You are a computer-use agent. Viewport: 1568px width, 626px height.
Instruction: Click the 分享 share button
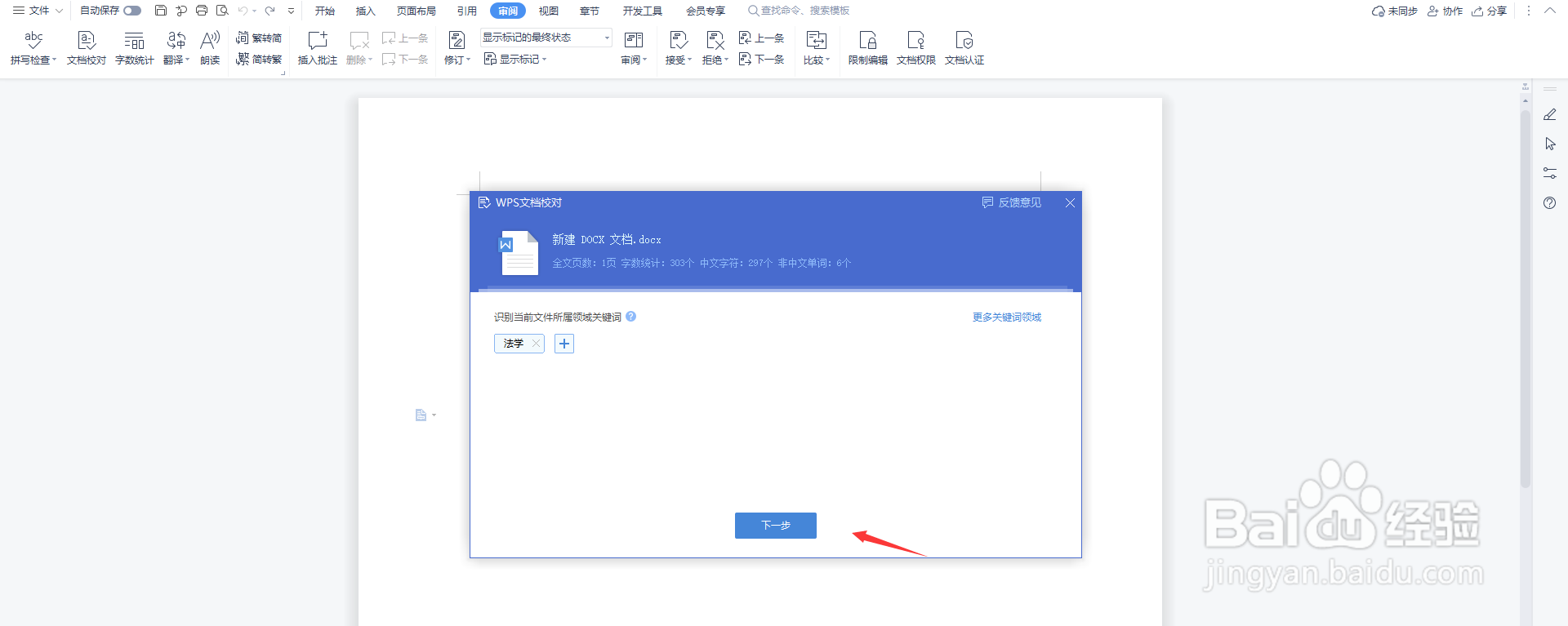pyautogui.click(x=1490, y=11)
